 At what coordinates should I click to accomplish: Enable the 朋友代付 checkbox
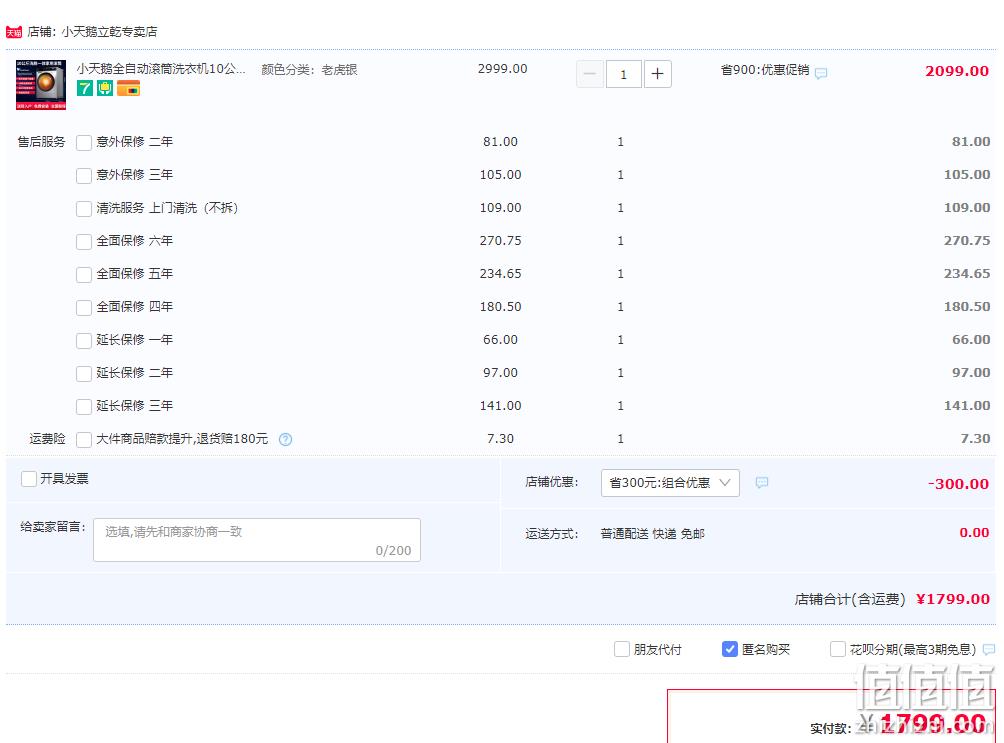(x=622, y=649)
